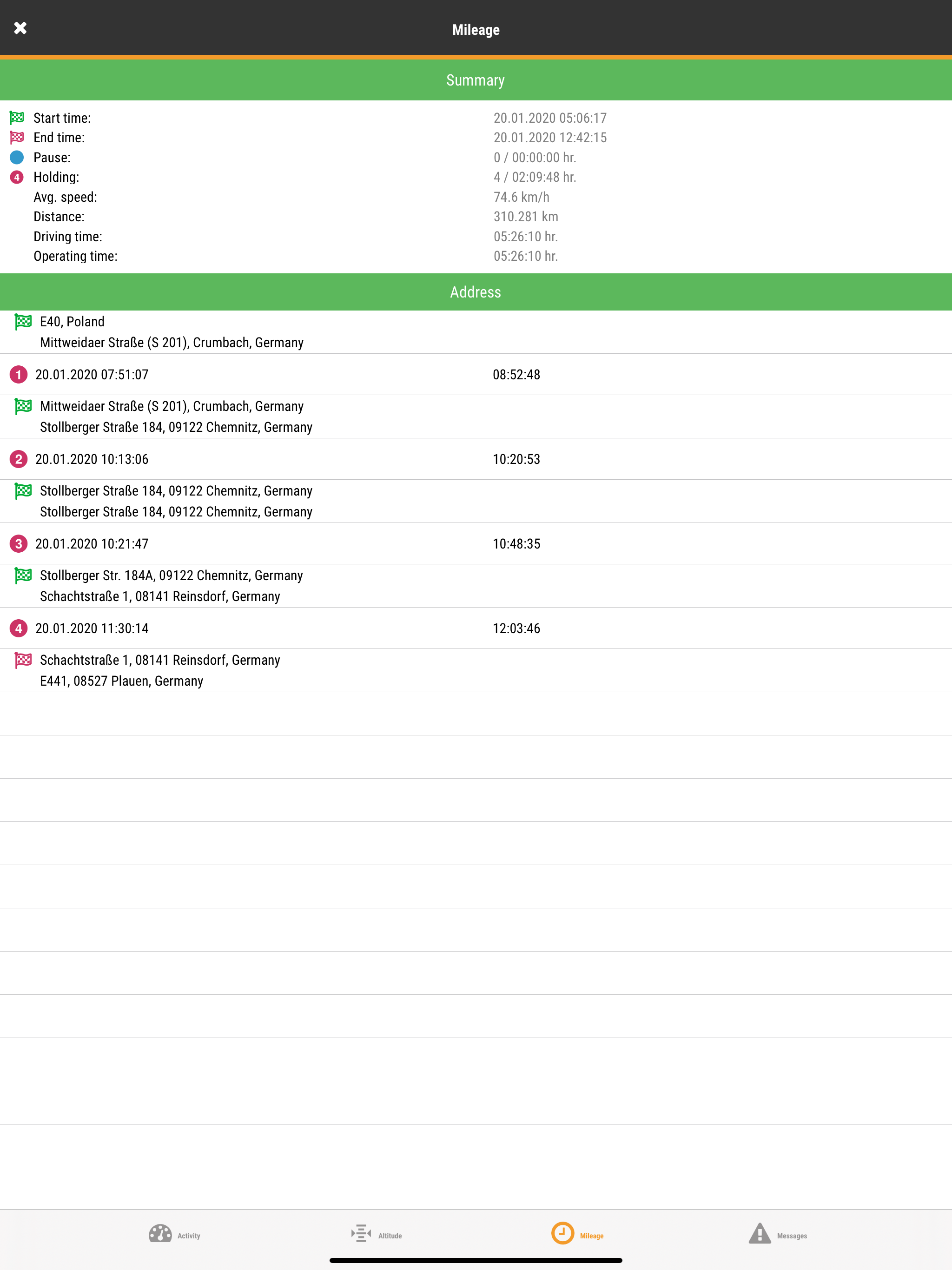
Task: Click red flag beside Schachtstraße 1 final segment
Action: point(23,660)
